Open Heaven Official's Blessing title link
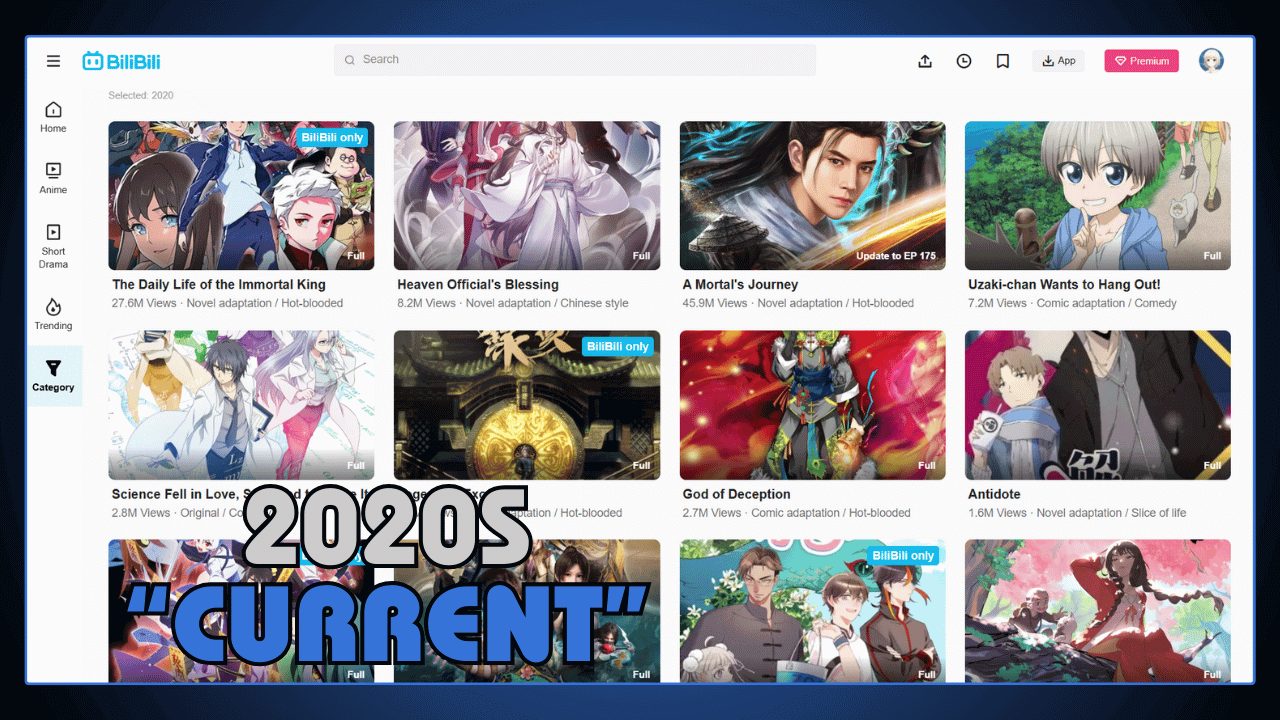 click(x=478, y=285)
